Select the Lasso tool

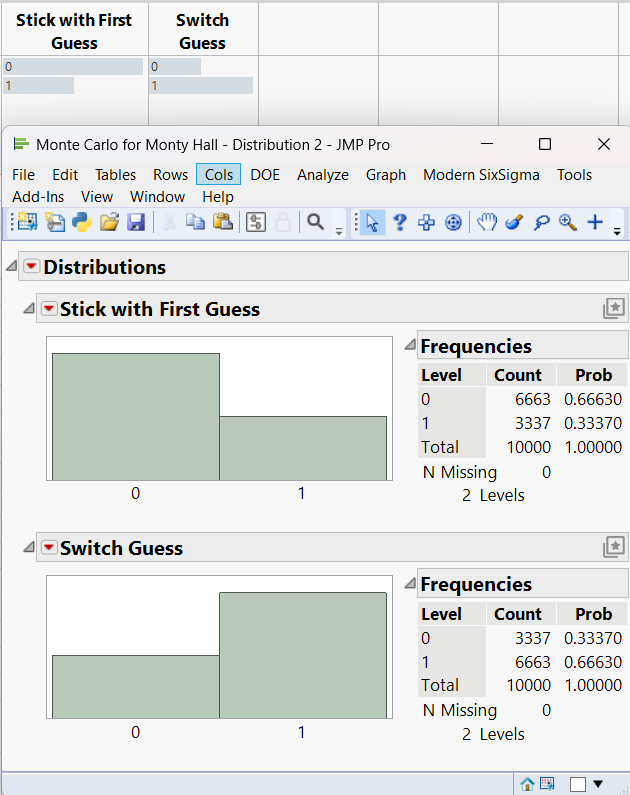(541, 222)
